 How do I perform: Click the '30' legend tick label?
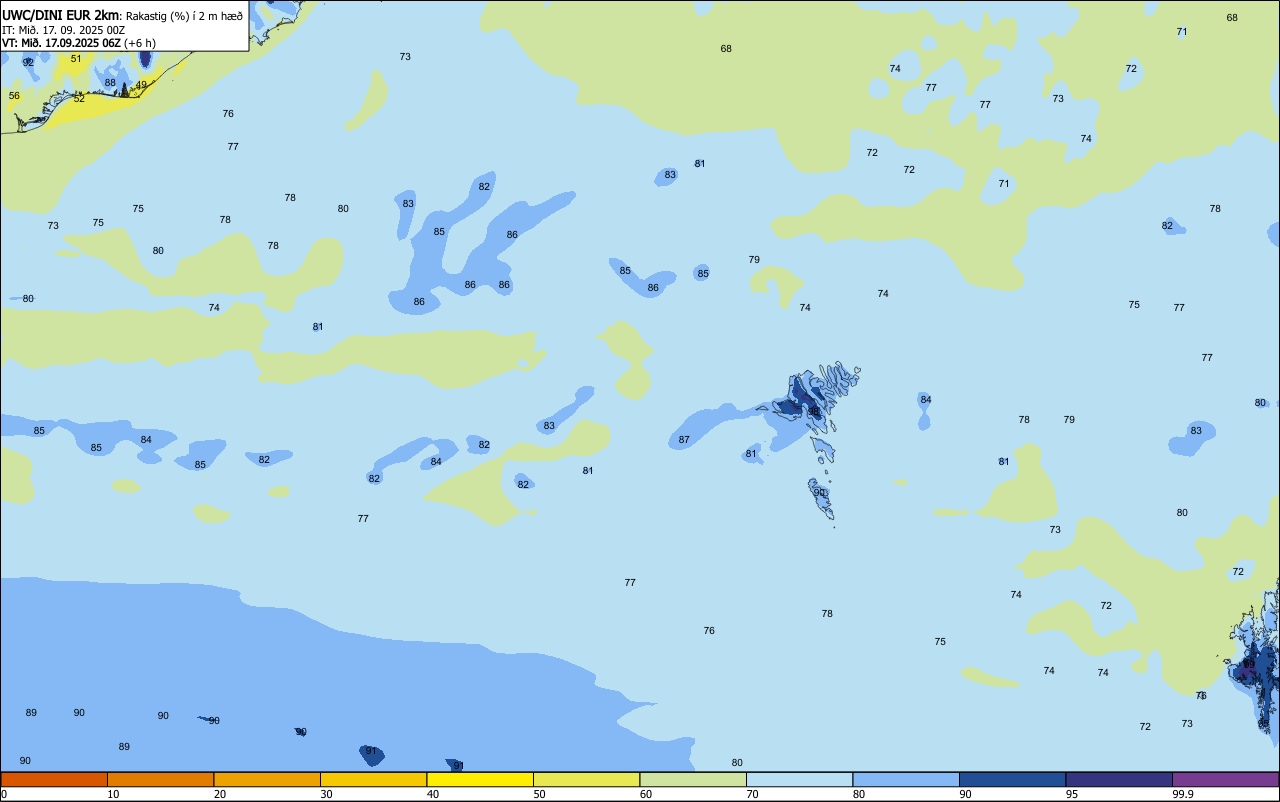coord(326,794)
